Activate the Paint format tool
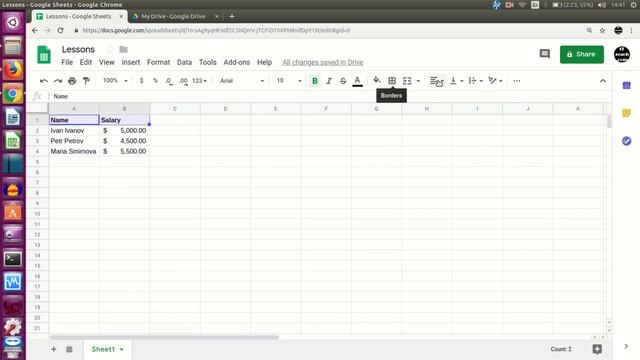The width and height of the screenshot is (640, 360). (86, 81)
